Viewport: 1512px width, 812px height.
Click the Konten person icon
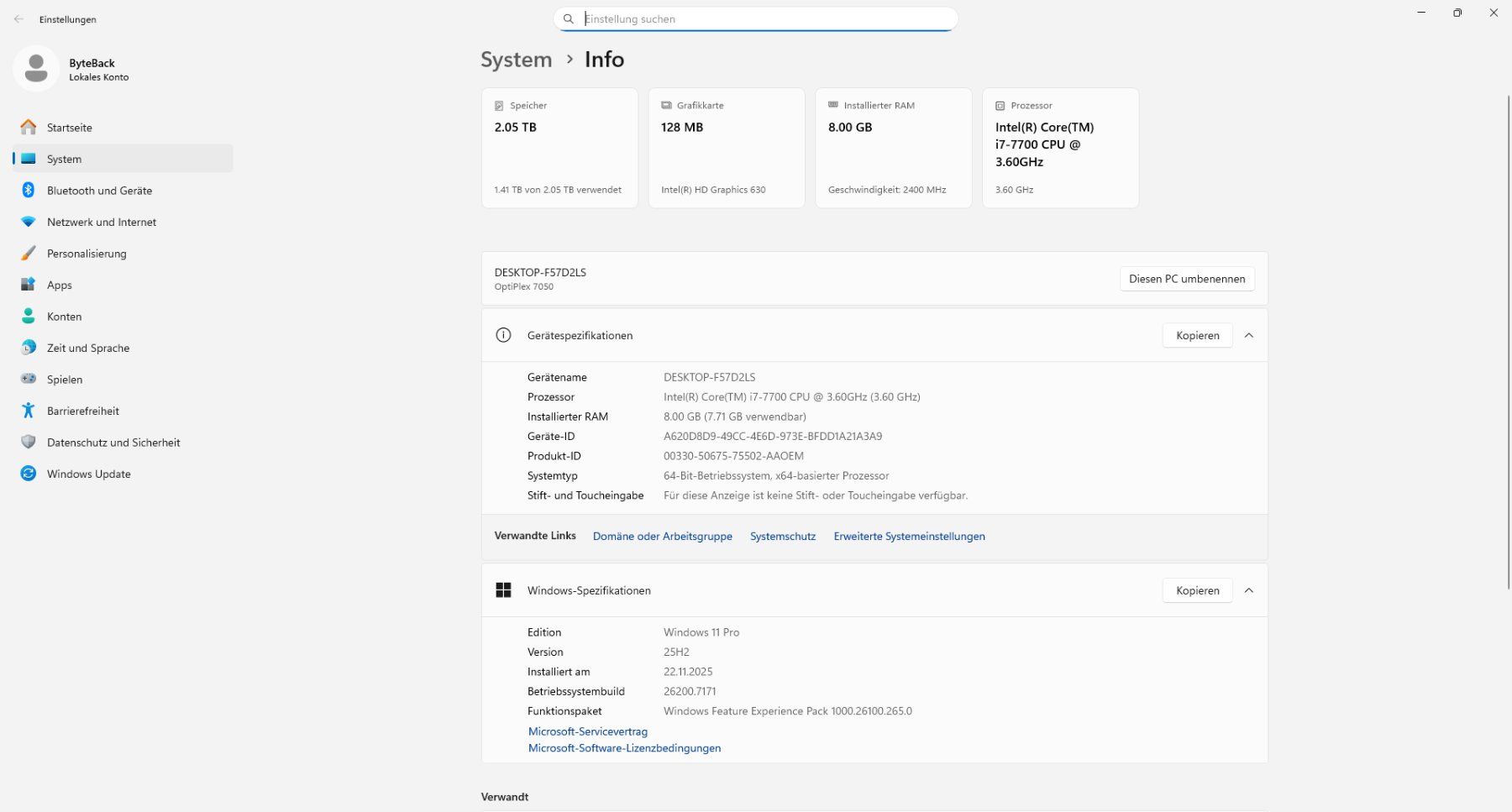29,317
